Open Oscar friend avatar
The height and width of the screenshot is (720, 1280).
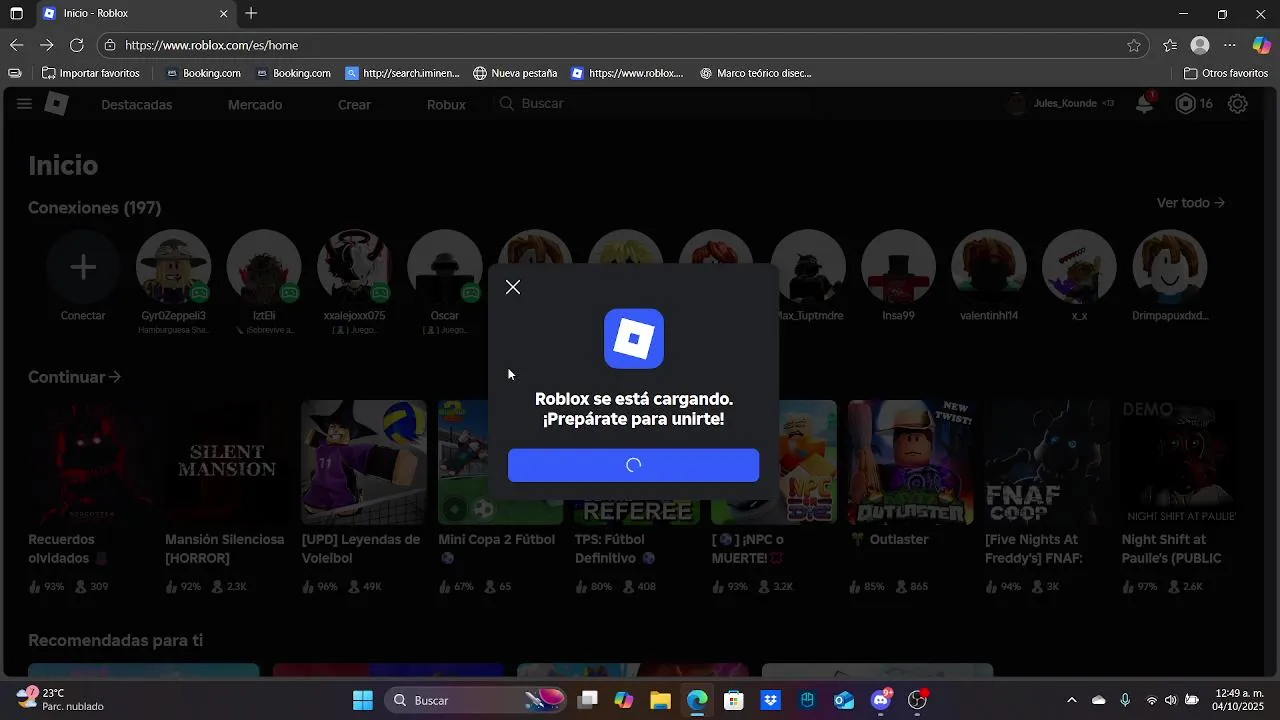click(445, 267)
